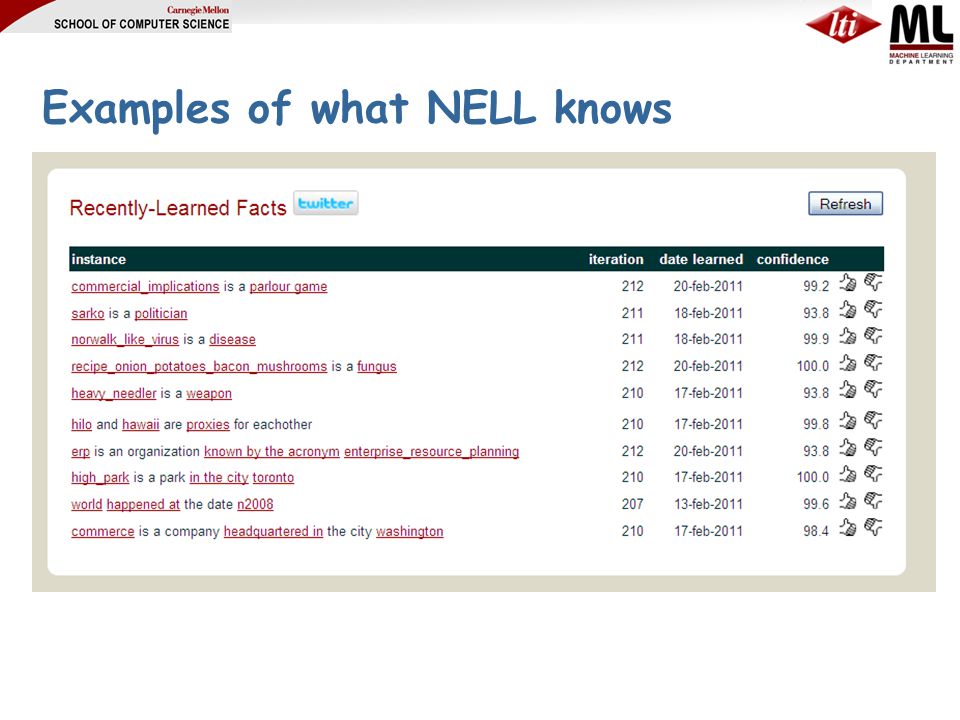Select the 207 iteration value

632,504
